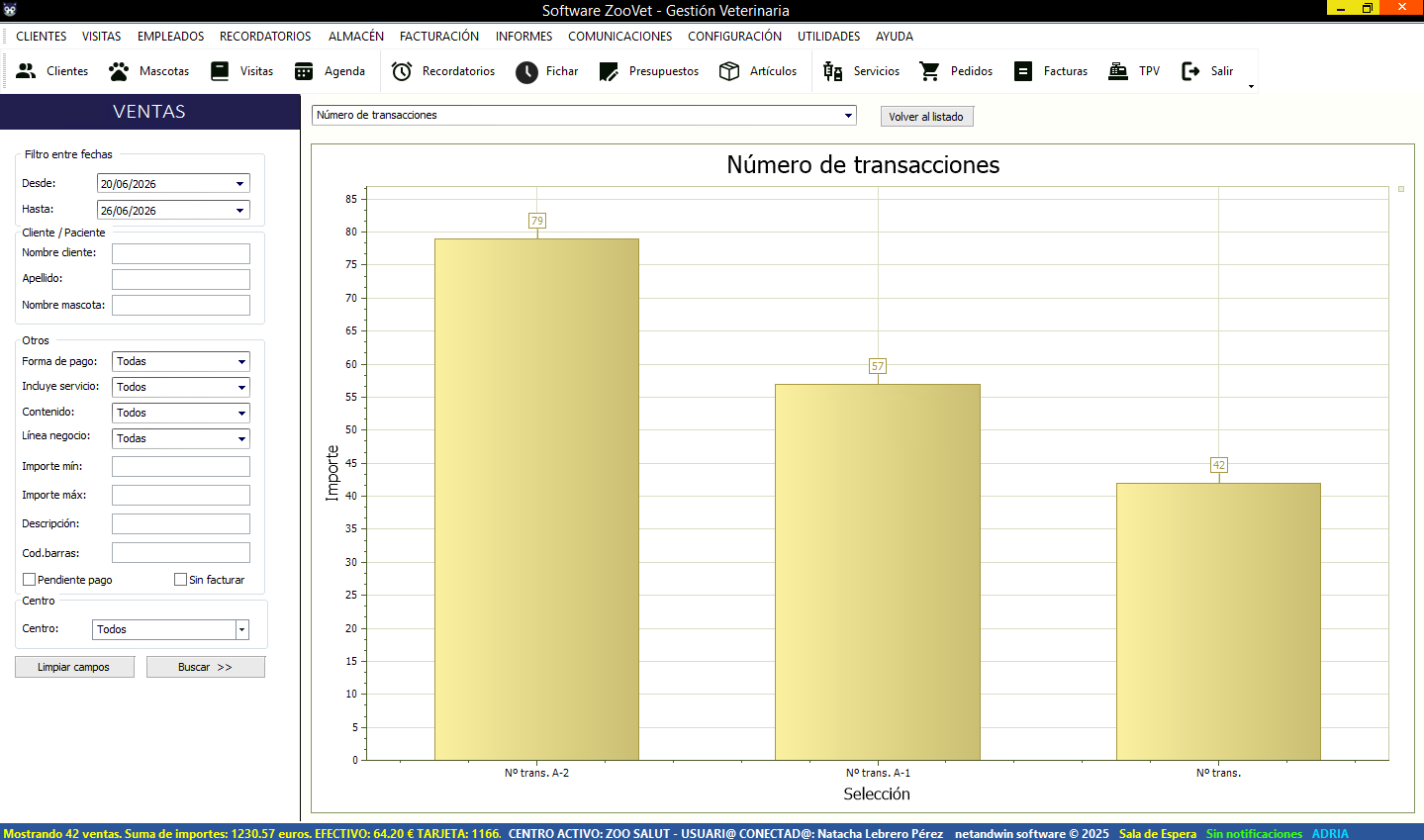This screenshot has height=840, width=1424.
Task: Open the COMUNICACIONES menu
Action: coord(620,37)
